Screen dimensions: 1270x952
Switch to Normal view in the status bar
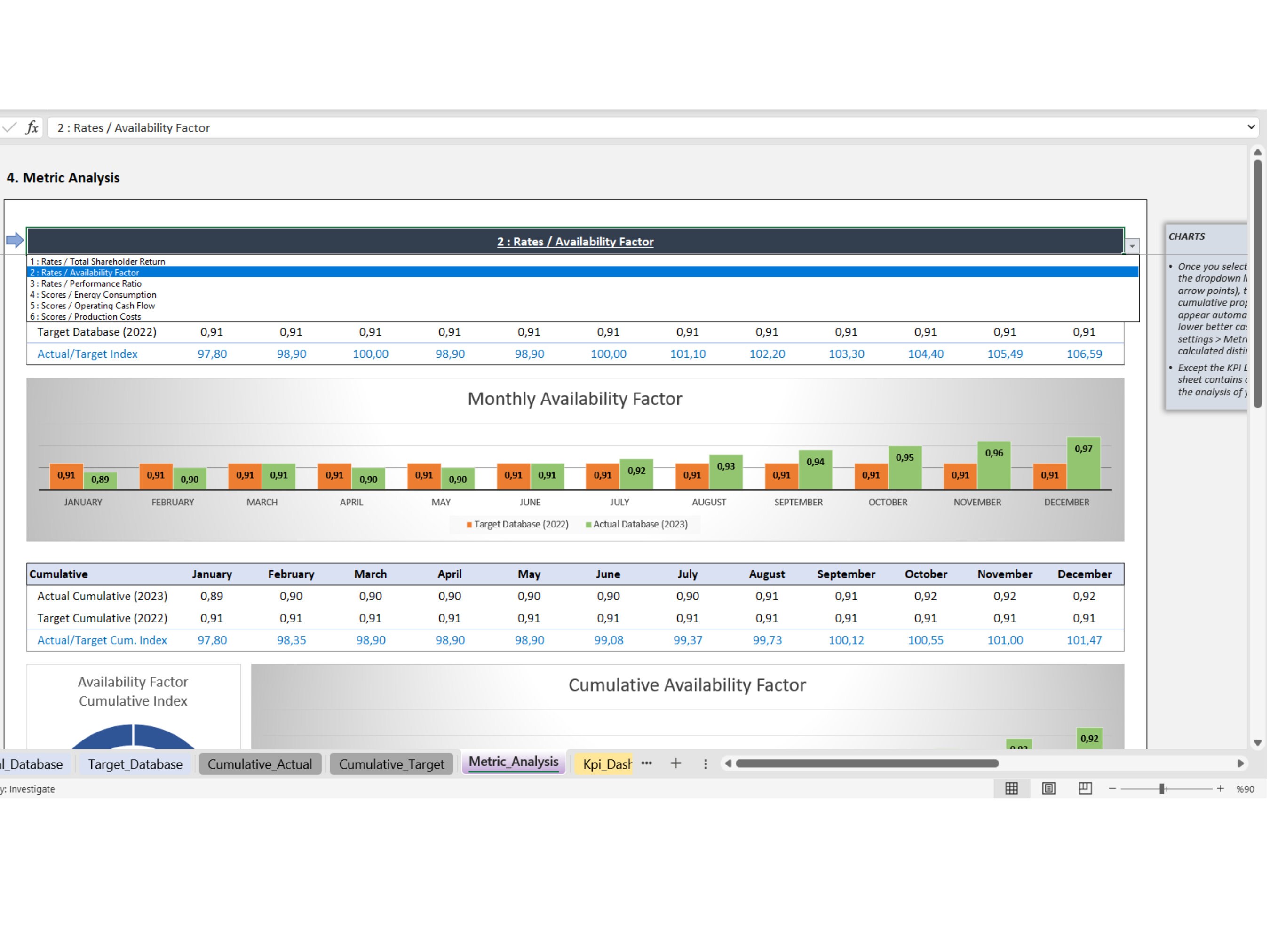[1011, 788]
